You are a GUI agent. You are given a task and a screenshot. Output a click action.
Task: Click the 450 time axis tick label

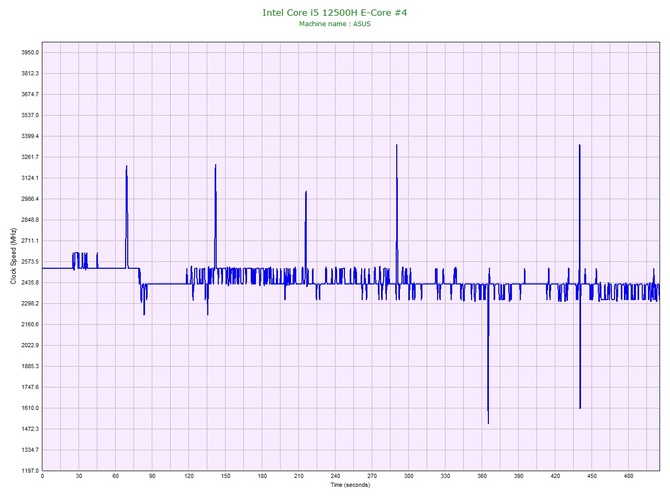[x=592, y=476]
